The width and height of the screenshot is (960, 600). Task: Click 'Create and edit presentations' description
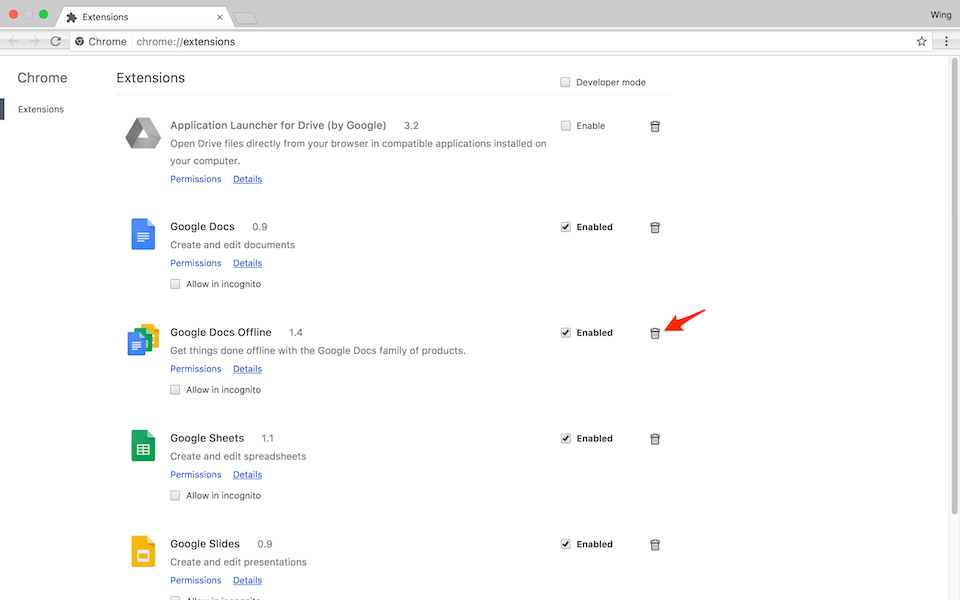(x=238, y=562)
